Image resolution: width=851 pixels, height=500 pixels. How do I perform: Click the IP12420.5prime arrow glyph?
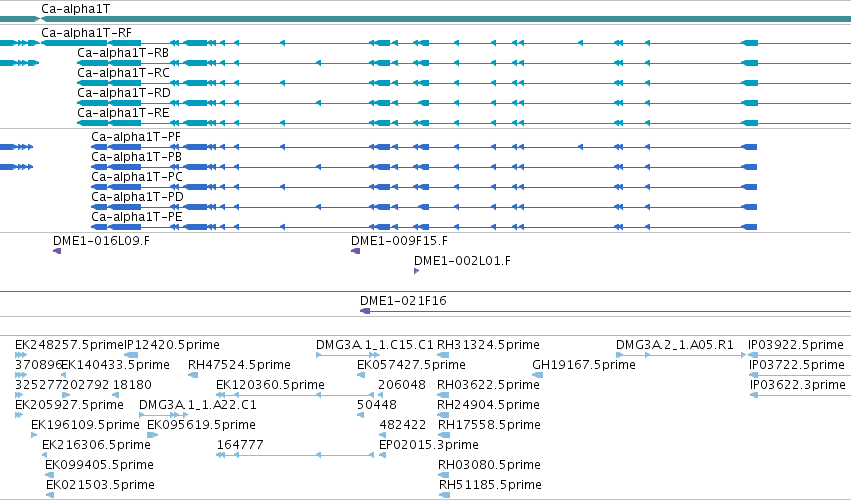point(131,355)
